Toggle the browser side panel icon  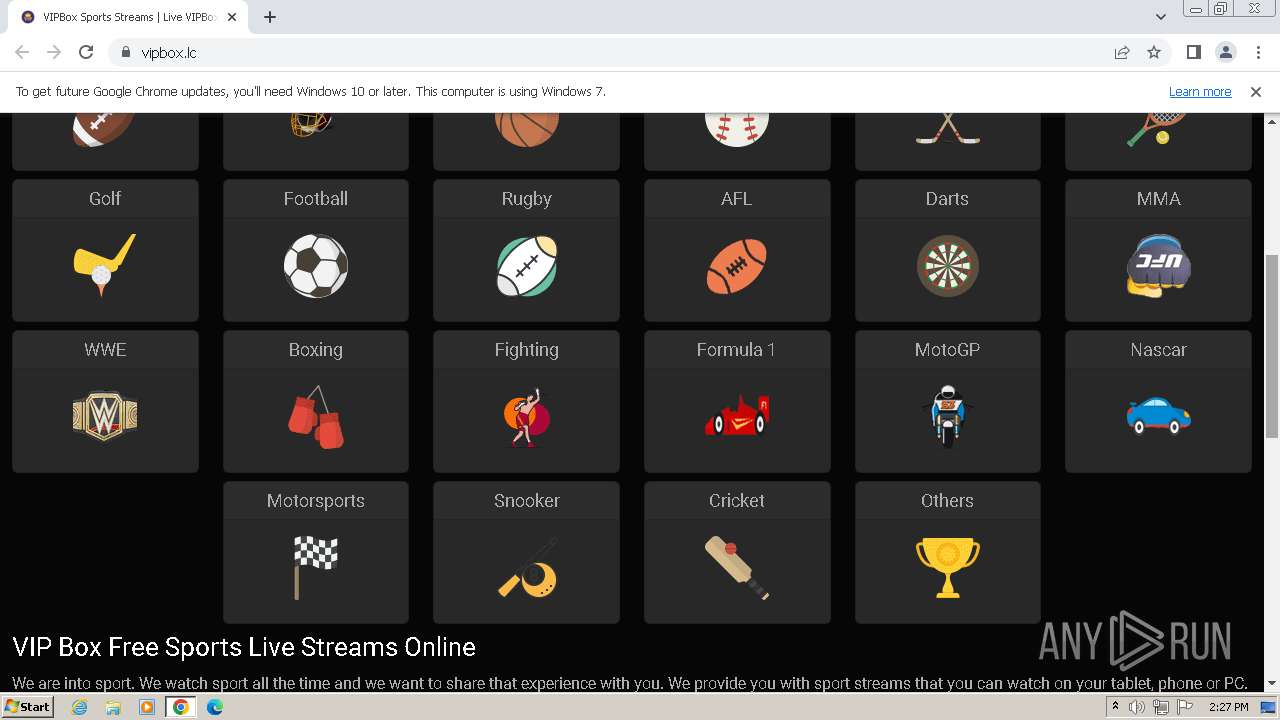(1193, 52)
